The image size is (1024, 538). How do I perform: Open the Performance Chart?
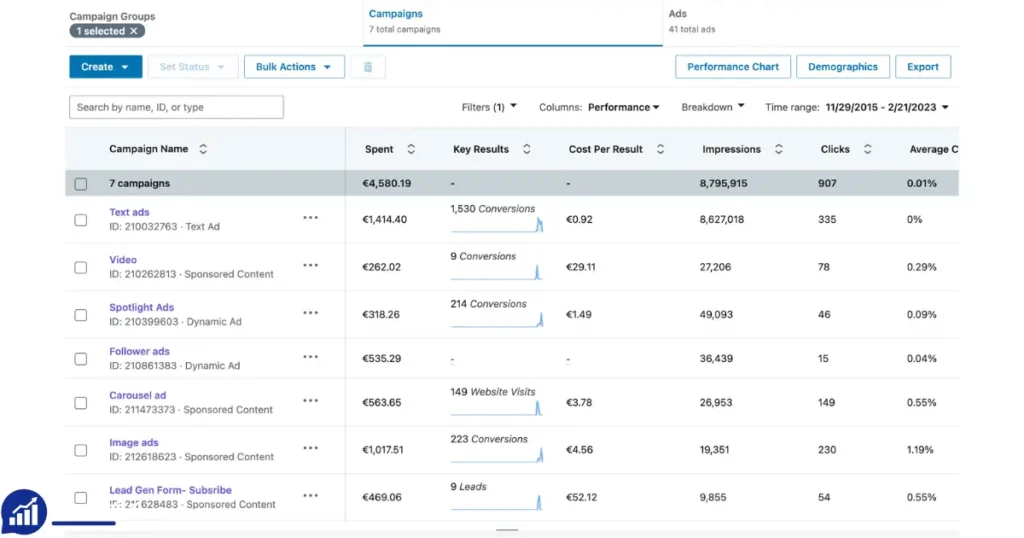733,67
